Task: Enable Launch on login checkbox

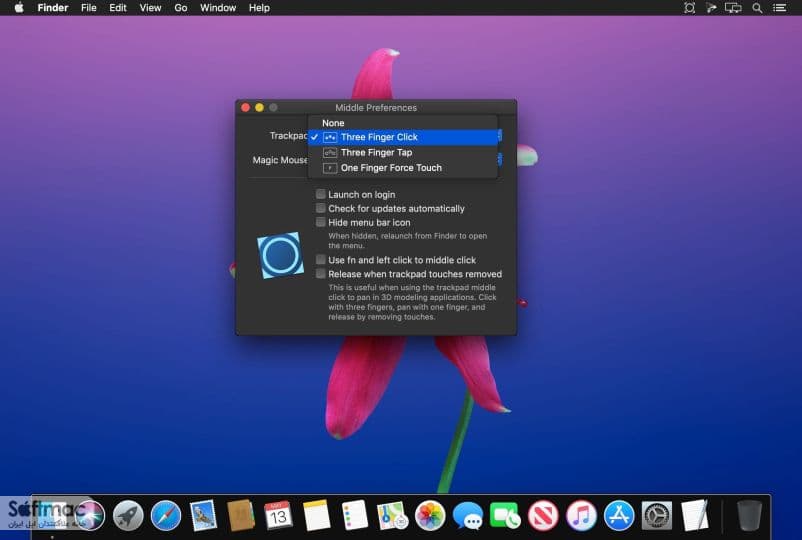Action: [x=321, y=194]
